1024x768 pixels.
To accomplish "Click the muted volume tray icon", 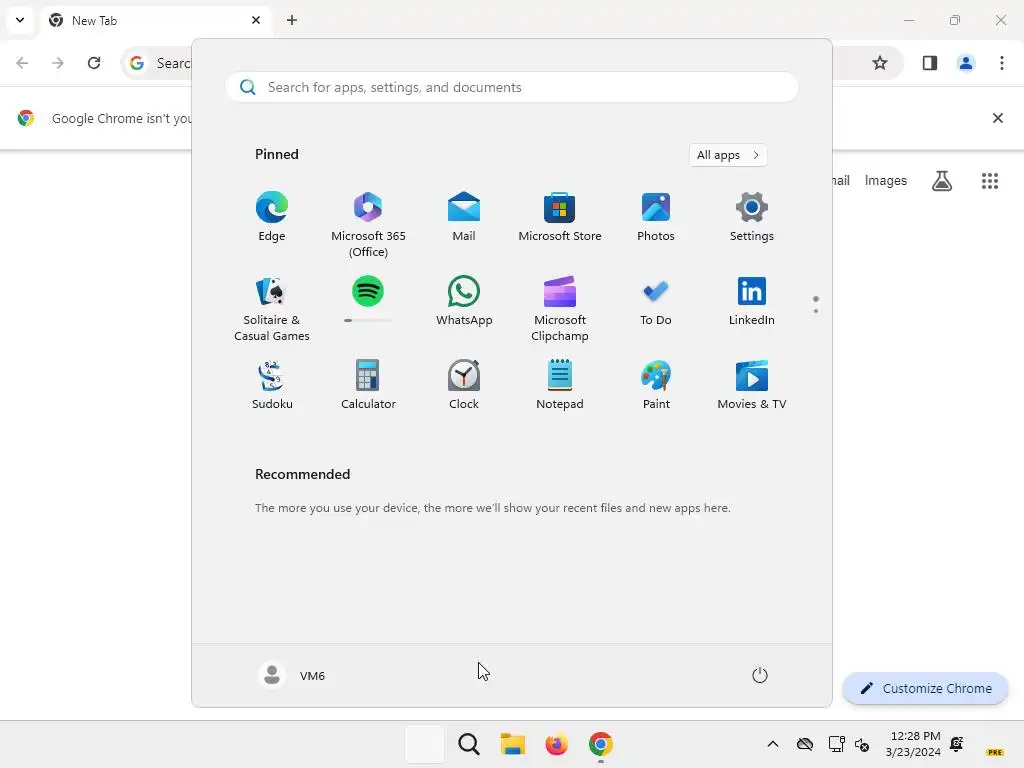I will [x=862, y=744].
